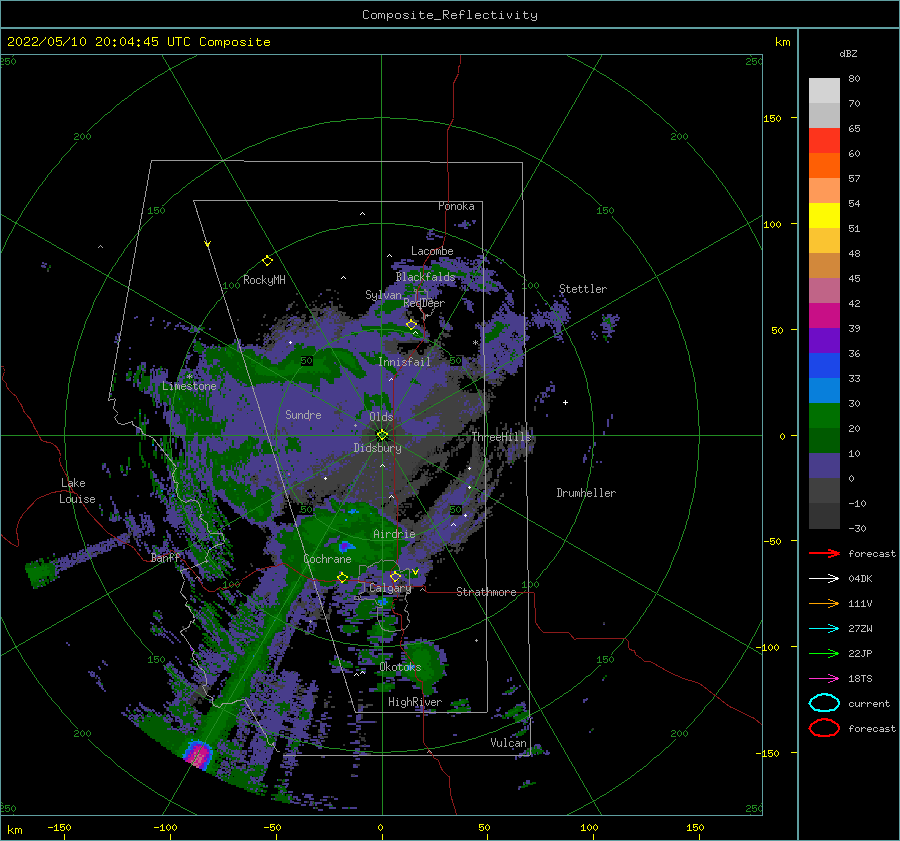Click the Sylvan label
The image size is (900, 841).
383,295
